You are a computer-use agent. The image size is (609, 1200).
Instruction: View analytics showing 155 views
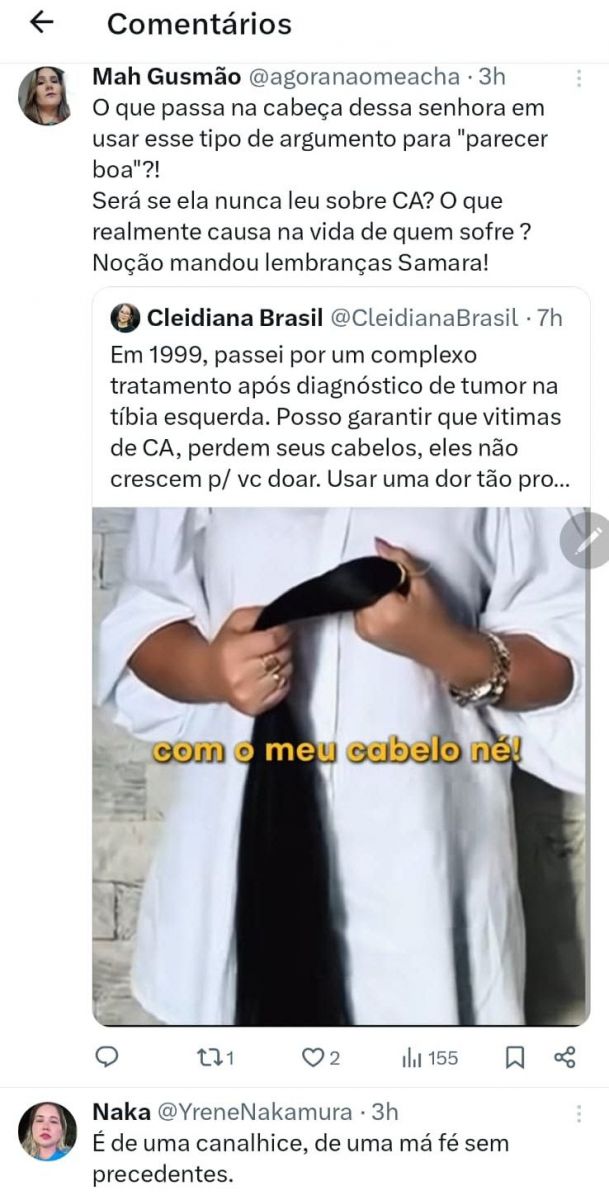tap(429, 1057)
